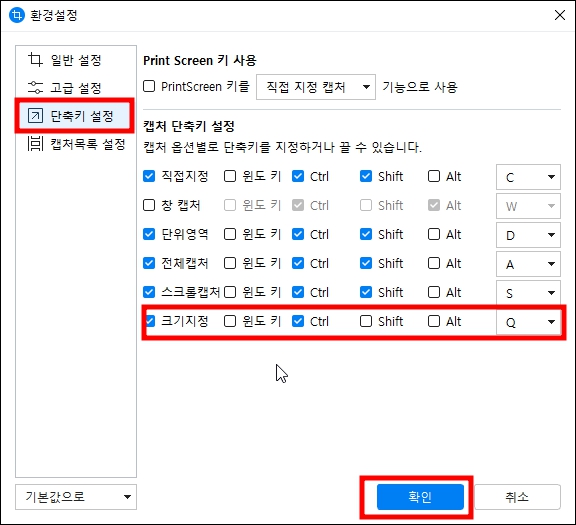Viewport: 576px width, 525px height.
Task: Select the 단축키 설정 section
Action: coord(74,116)
